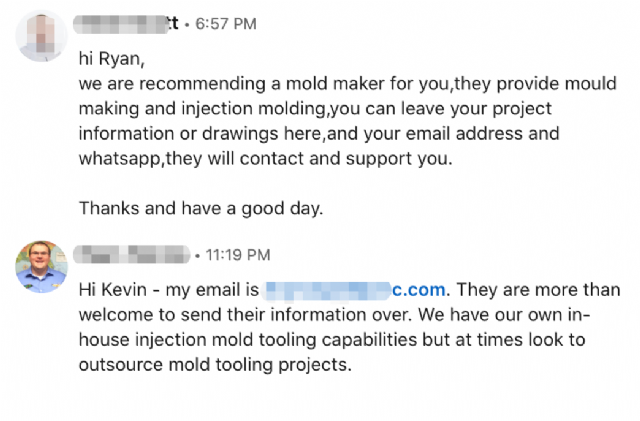Open the email link ending in c.com
The width and height of the screenshot is (640, 421).
pyautogui.click(x=354, y=290)
